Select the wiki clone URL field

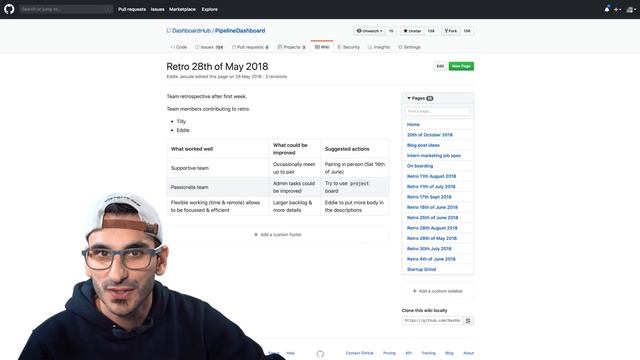pos(432,320)
